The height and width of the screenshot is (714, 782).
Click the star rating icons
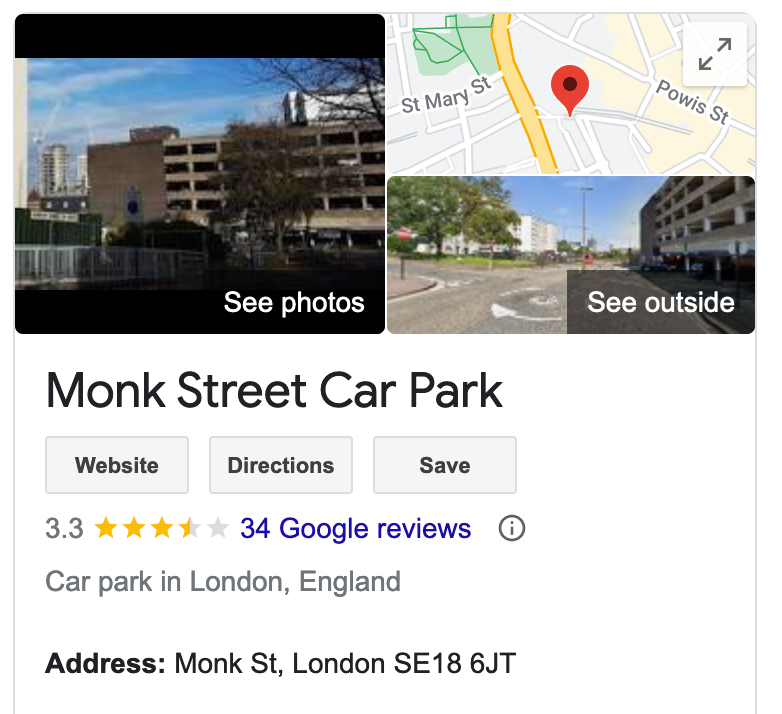tap(162, 528)
